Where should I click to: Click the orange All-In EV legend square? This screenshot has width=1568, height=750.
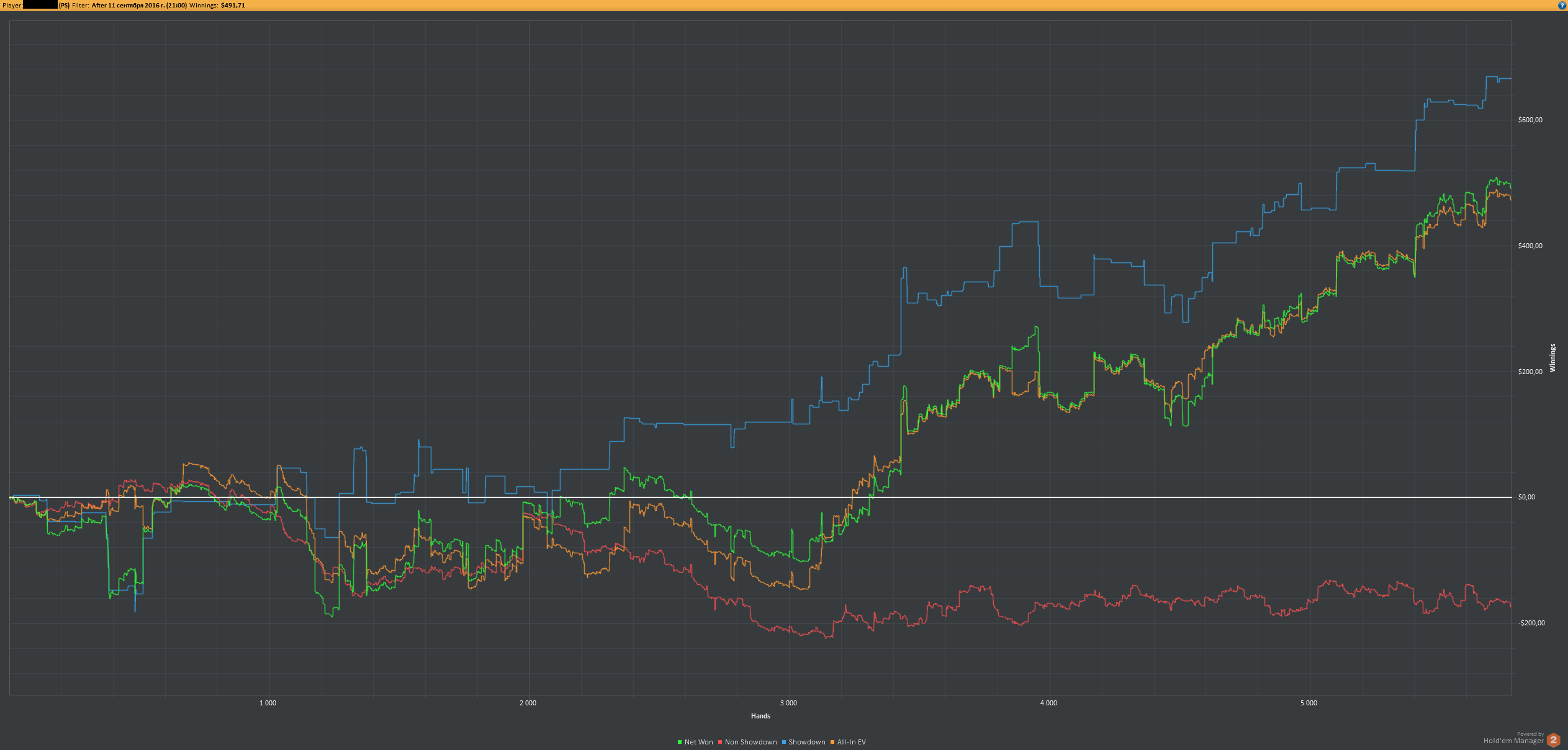tap(832, 742)
